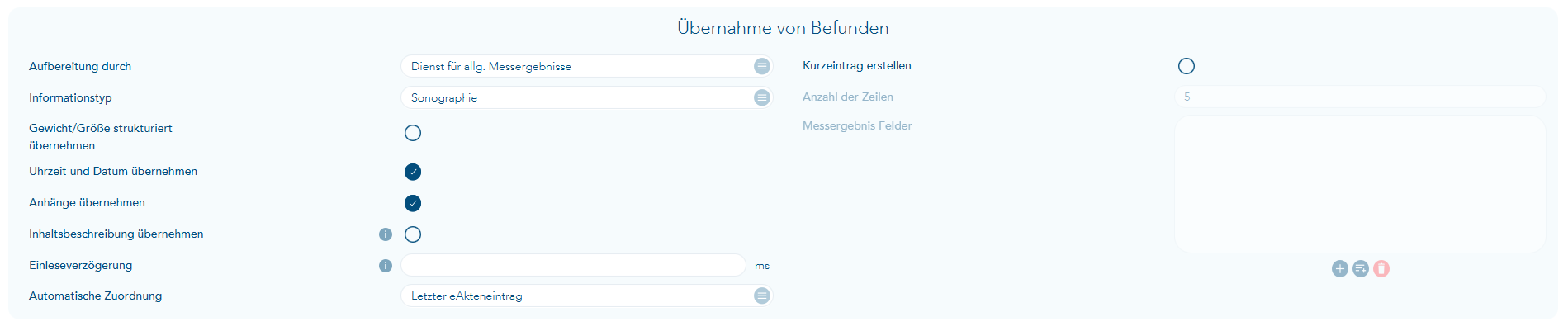Image resolution: width=1568 pixels, height=331 pixels.
Task: Click the red trash delete icon
Action: point(1381,269)
